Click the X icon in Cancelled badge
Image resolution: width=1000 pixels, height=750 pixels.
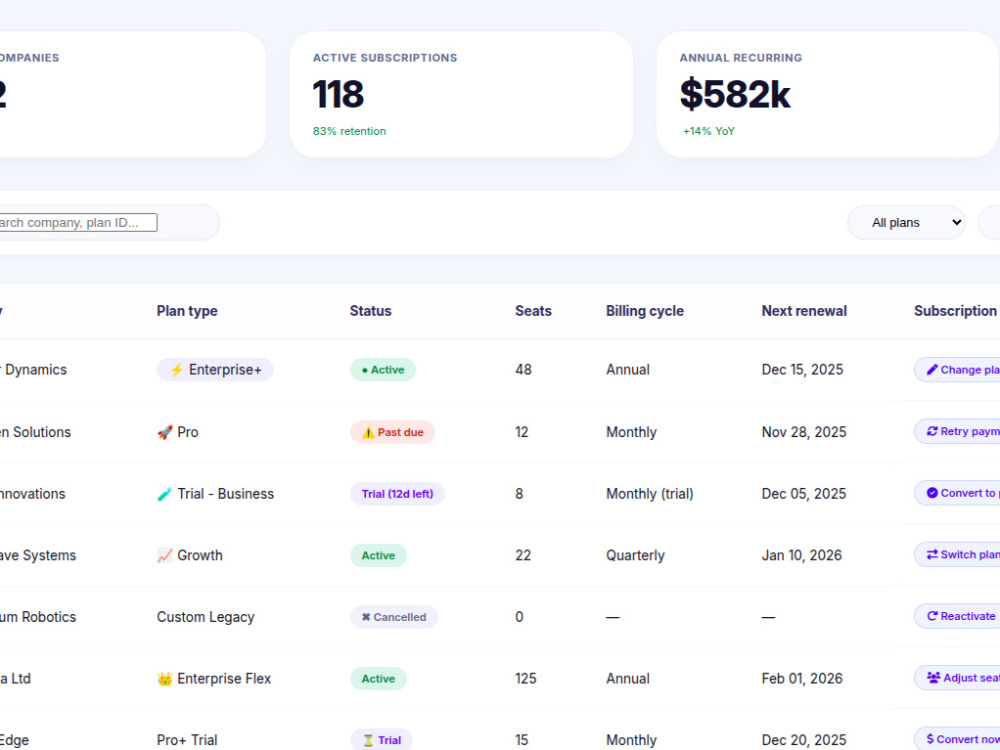pos(366,617)
